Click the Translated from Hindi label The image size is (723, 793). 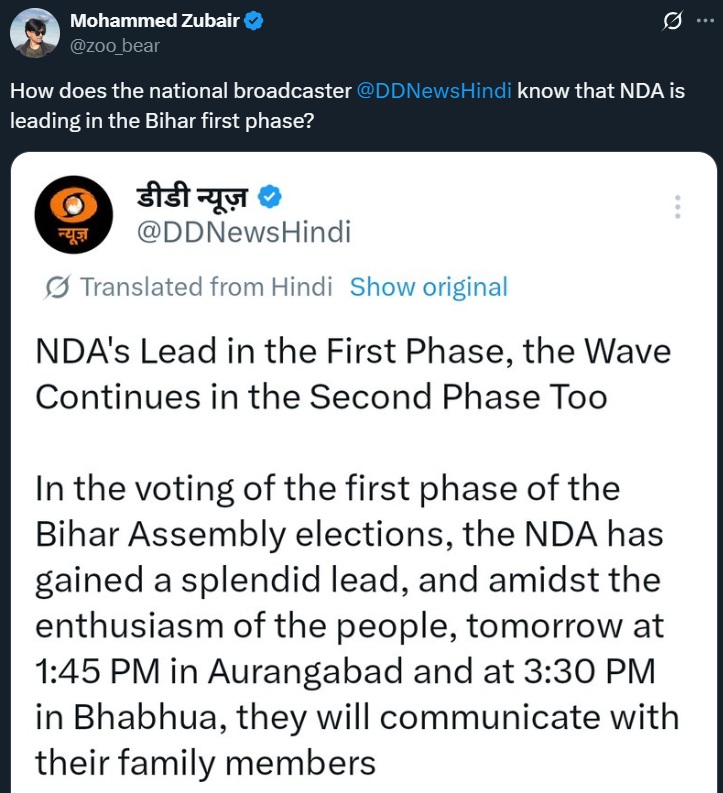pos(205,288)
